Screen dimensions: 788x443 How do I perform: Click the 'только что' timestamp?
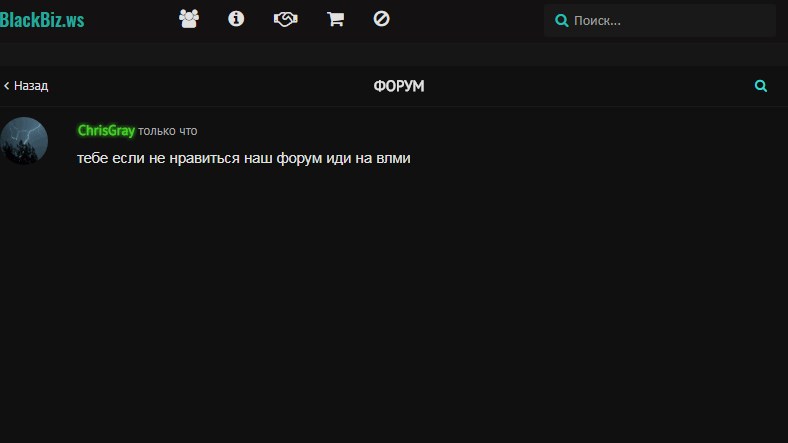point(168,131)
